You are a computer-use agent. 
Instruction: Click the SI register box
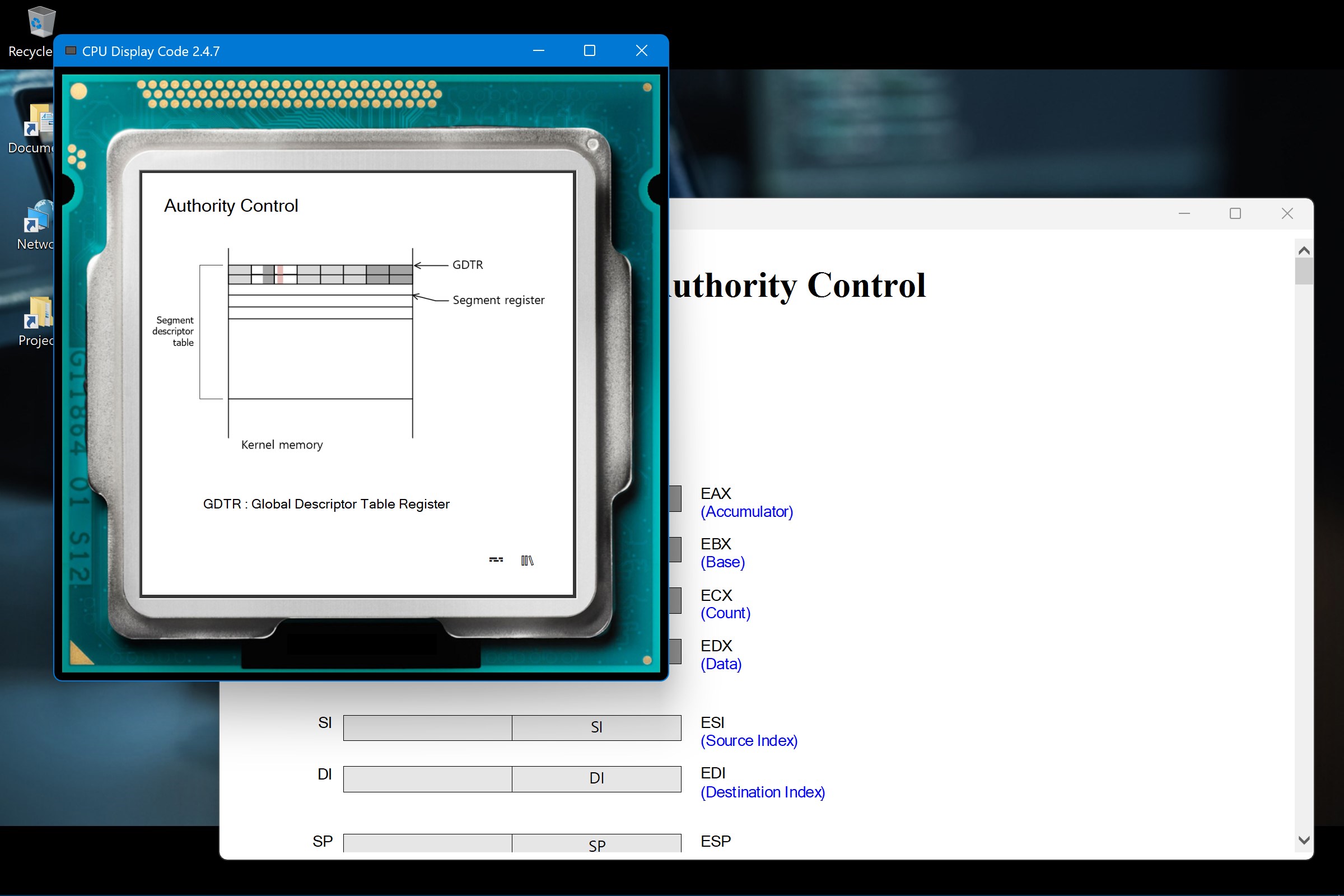(596, 727)
